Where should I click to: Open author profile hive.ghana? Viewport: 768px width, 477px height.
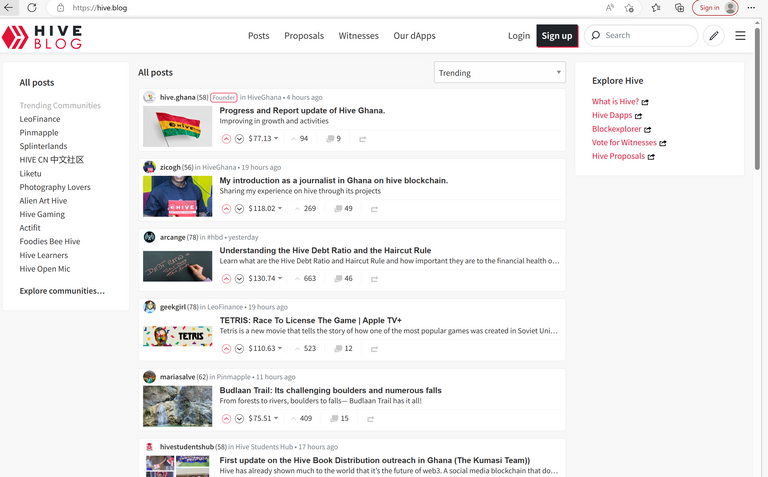177,97
